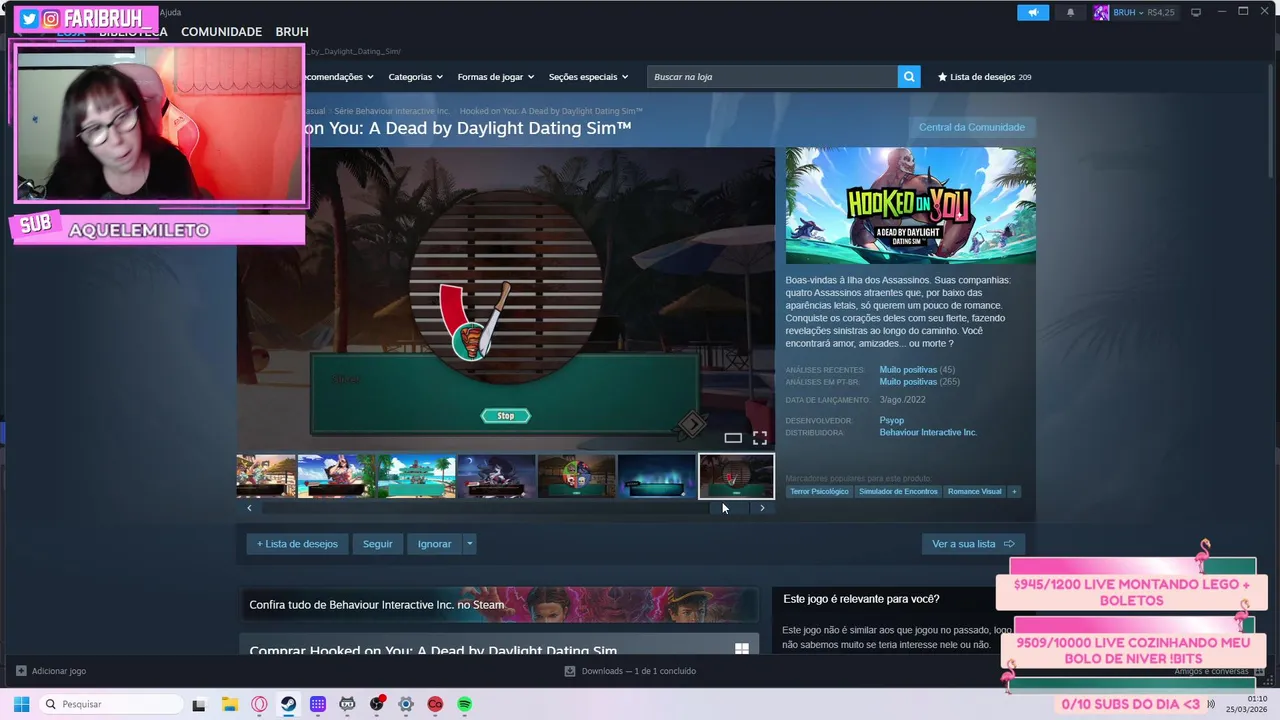
Task: Open the Windows Start button
Action: 21,704
